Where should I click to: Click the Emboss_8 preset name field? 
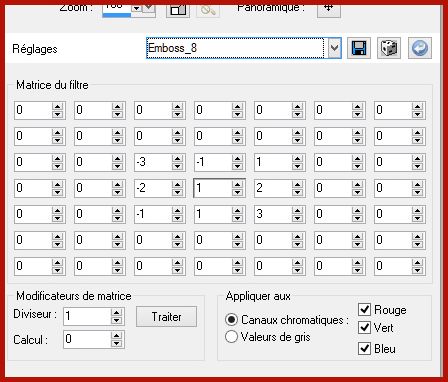pyautogui.click(x=235, y=48)
